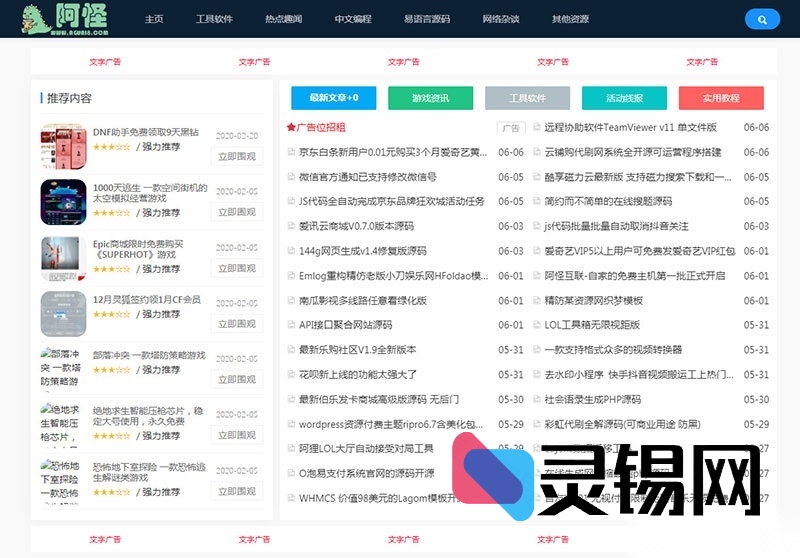Image resolution: width=800 pixels, height=558 pixels.
Task: Open LOL工具箱无限视距版 article
Action: click(592, 325)
